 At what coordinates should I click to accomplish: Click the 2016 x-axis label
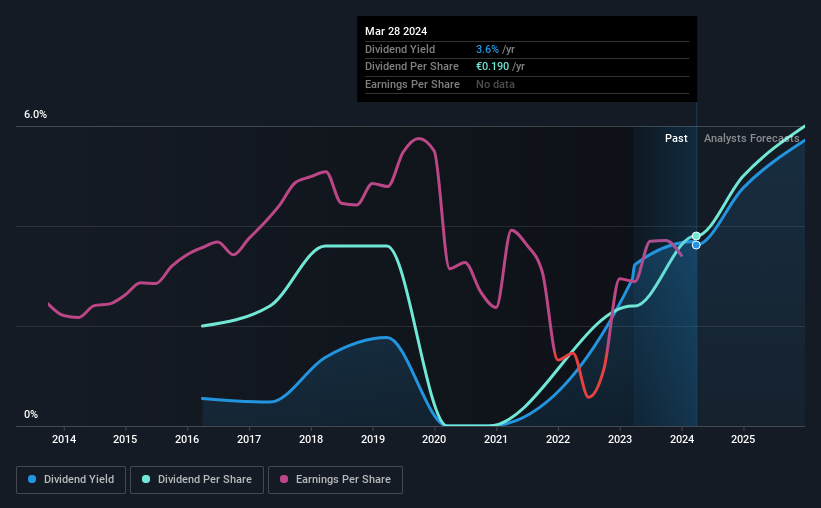[187, 439]
